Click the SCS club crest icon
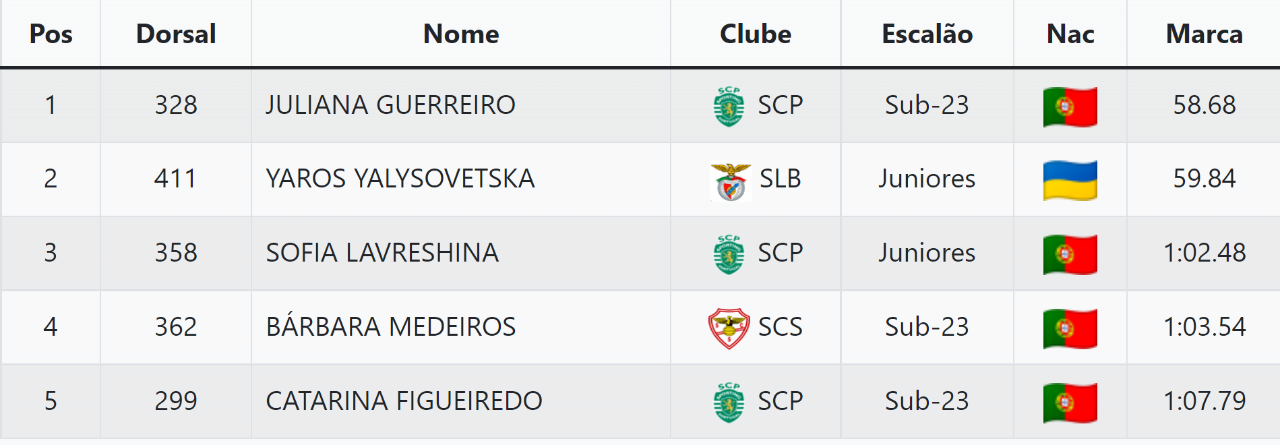 pos(728,328)
